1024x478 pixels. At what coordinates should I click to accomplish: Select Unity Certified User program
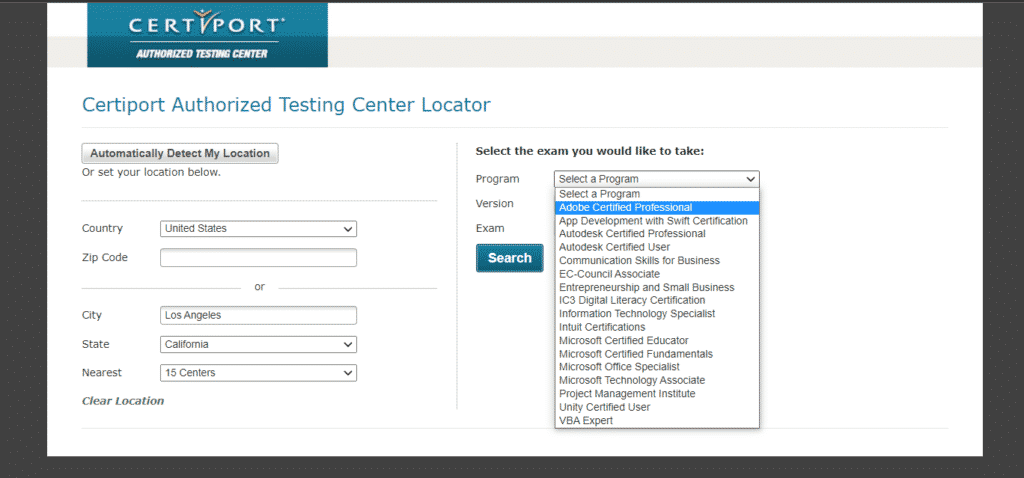[x=604, y=407]
